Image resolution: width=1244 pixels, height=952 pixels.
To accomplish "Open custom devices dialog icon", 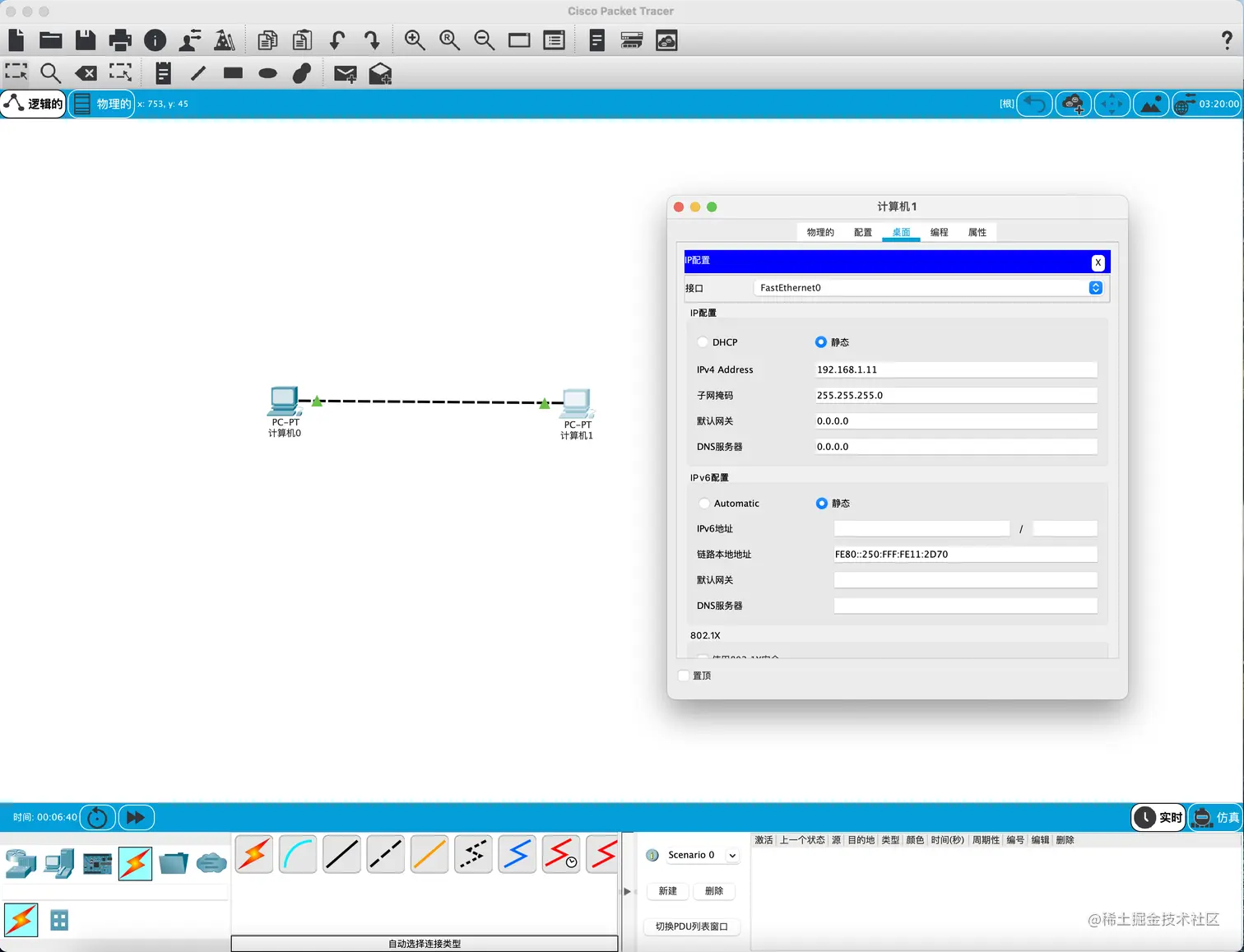I will click(632, 39).
